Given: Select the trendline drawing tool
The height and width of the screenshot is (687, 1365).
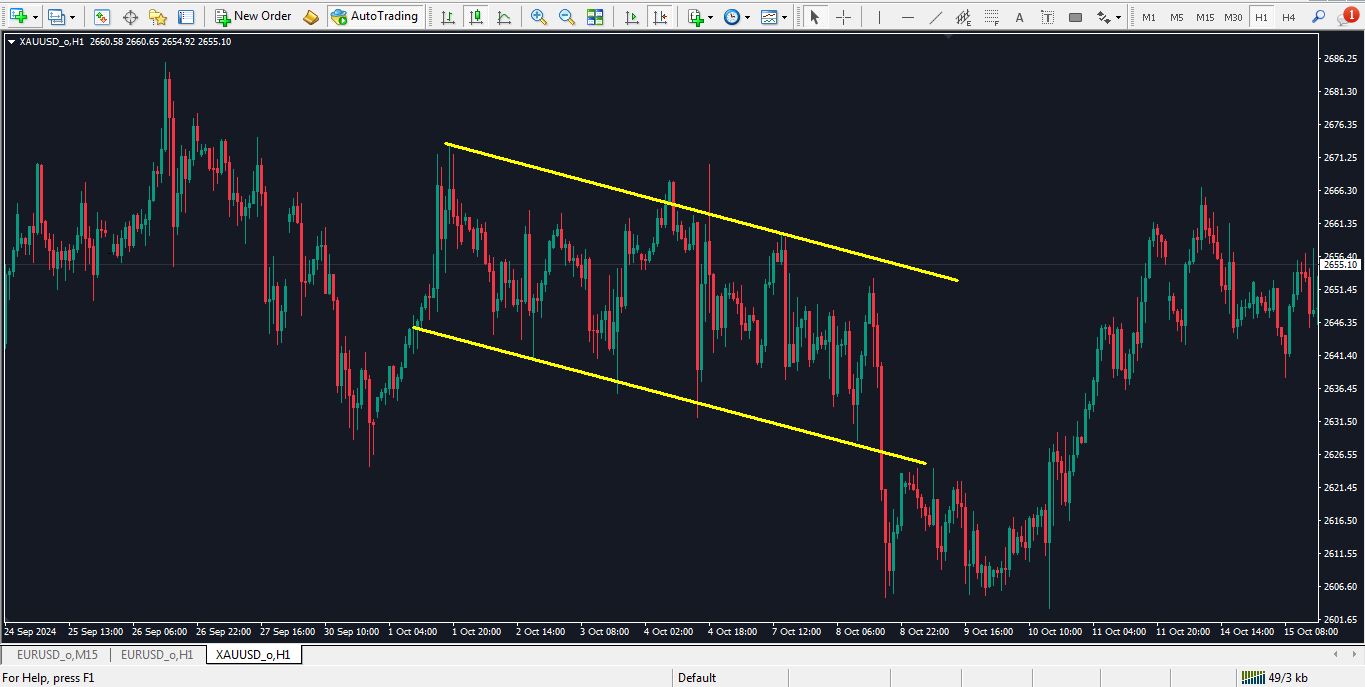Looking at the screenshot, I should coord(935,17).
